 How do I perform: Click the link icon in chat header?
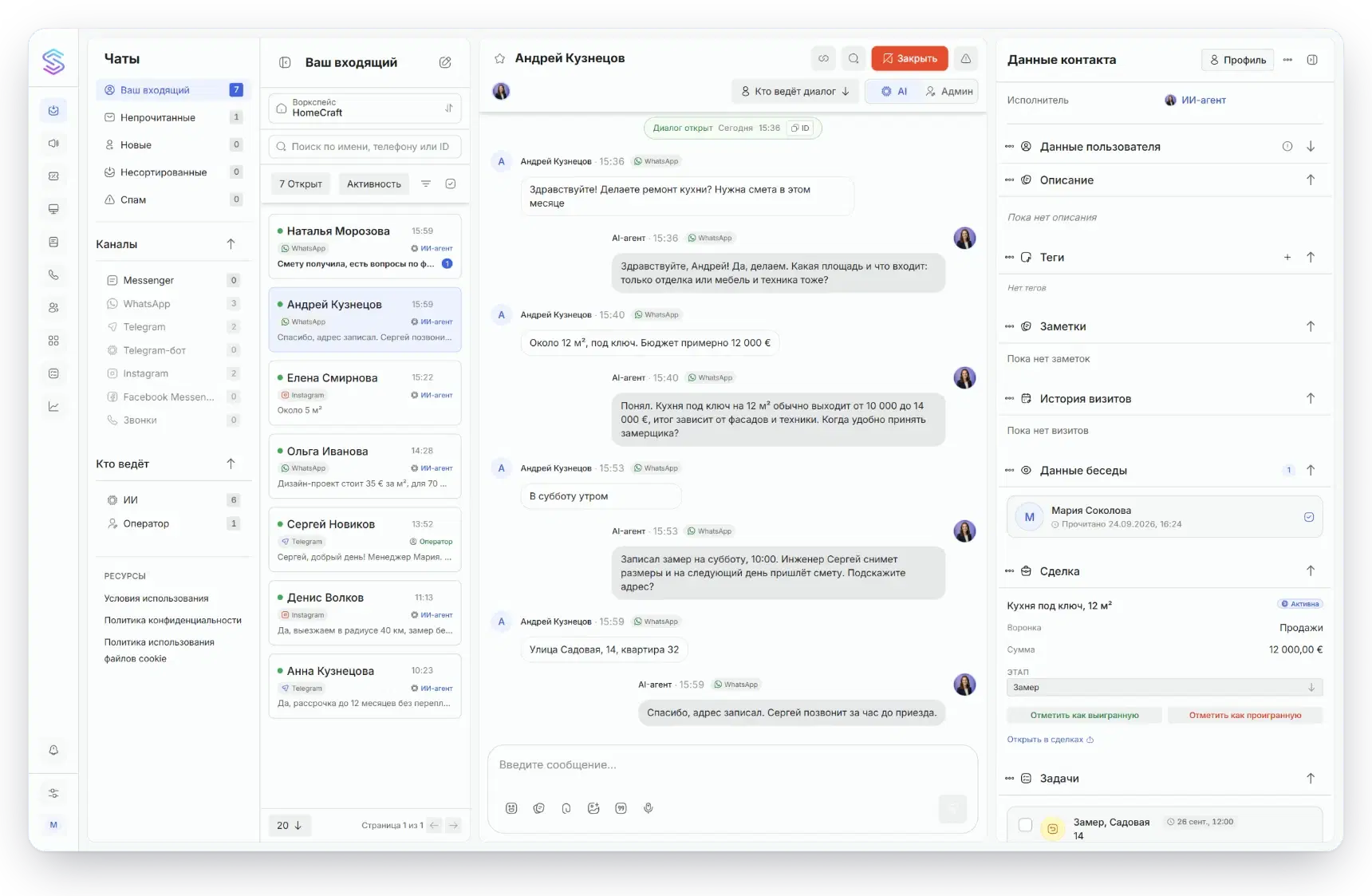[823, 58]
